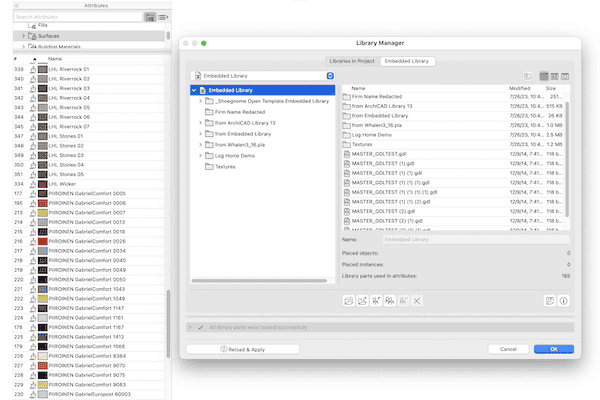This screenshot has width=600, height=400.
Task: Select Log Home Demo folder in file list
Action: 453,135
